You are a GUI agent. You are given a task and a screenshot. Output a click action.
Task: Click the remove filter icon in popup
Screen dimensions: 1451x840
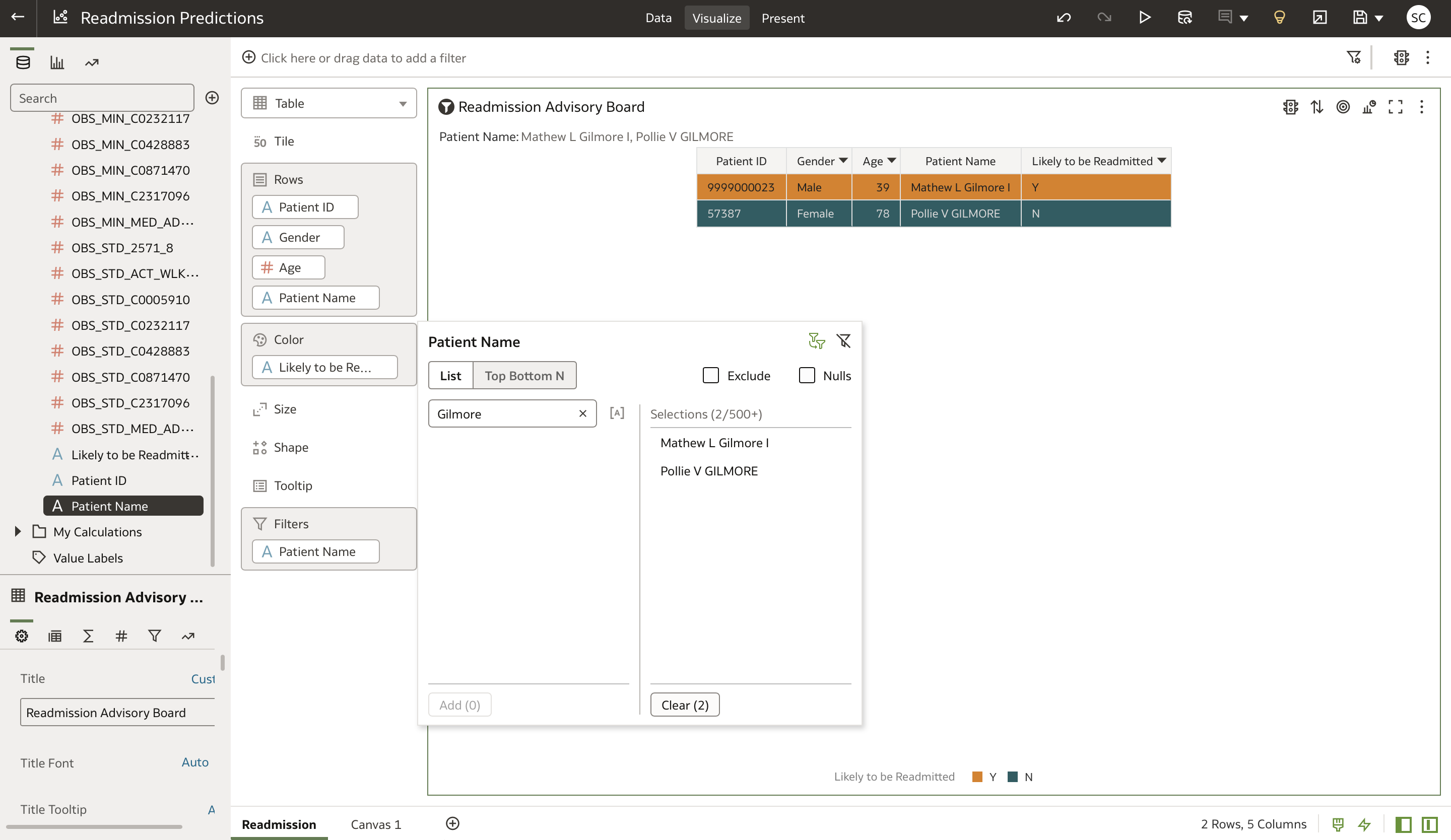tap(843, 341)
